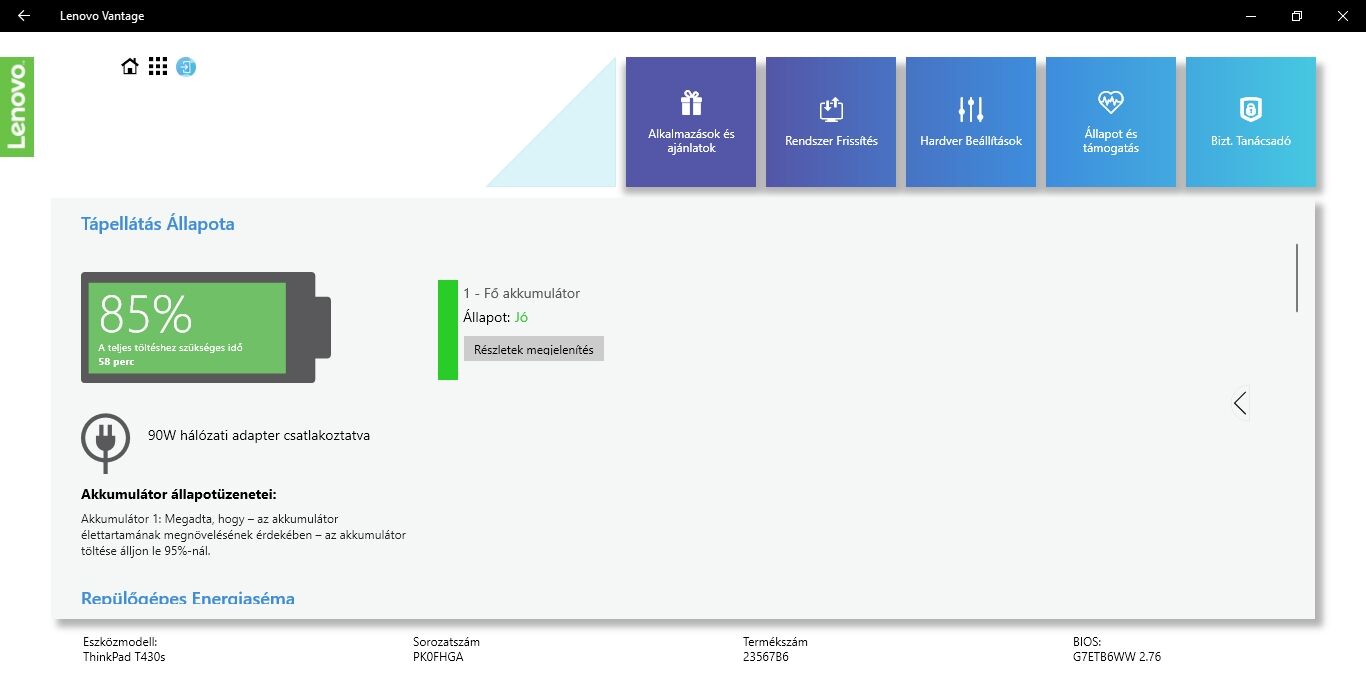The width and height of the screenshot is (1366, 687).
Task: Click the heartbeat health icon
Action: (x=1111, y=102)
